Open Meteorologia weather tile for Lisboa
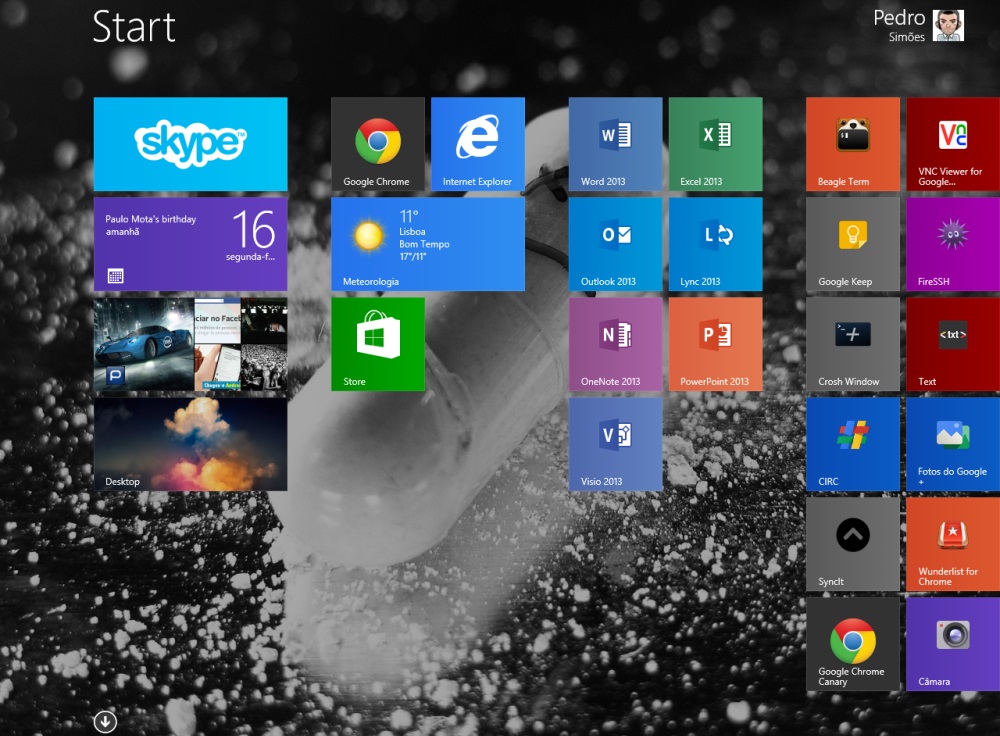 [x=428, y=244]
